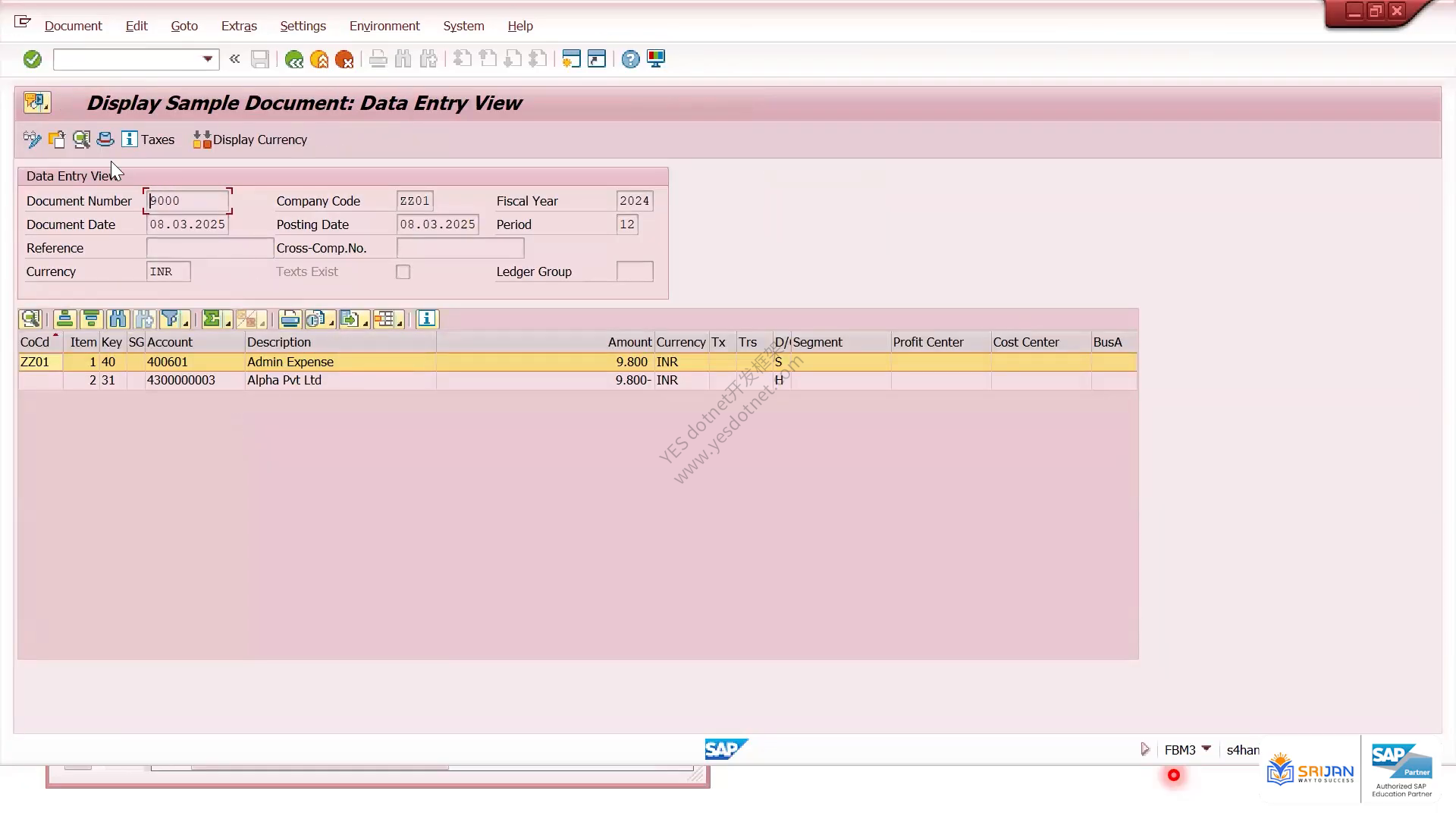The image size is (1456, 819).
Task: Click the s4han system name in the status bar
Action: pos(1243,750)
